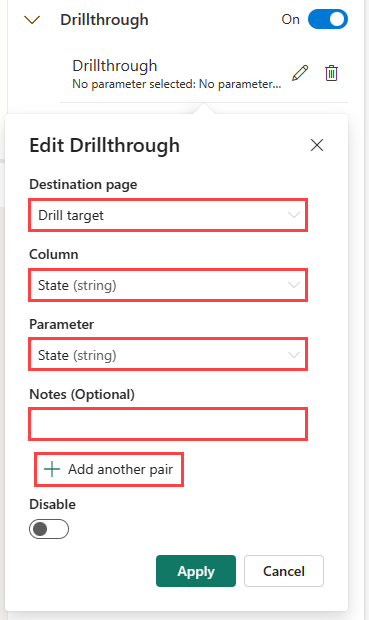The width and height of the screenshot is (369, 620).
Task: Open the Parameter dropdown showing State
Action: [168, 355]
